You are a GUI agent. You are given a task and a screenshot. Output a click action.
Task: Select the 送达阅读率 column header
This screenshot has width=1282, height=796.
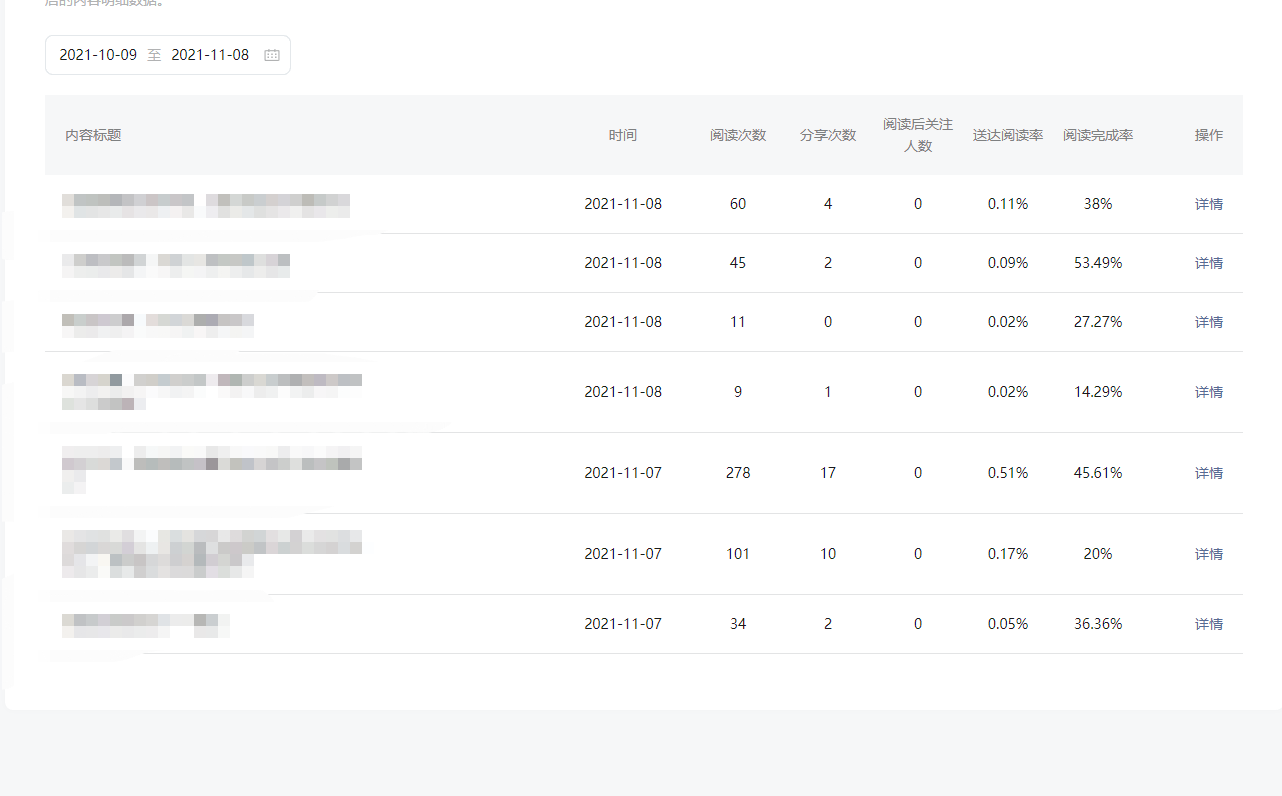[1008, 135]
